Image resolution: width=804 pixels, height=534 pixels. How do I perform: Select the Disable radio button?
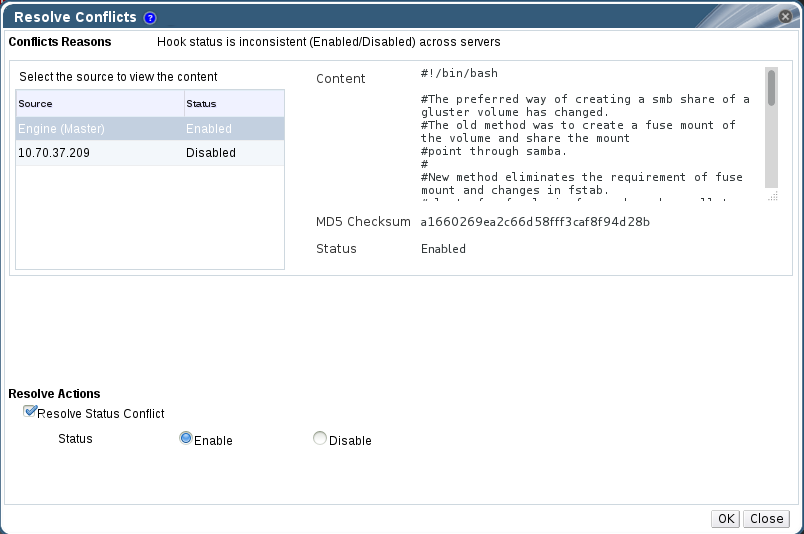320,438
